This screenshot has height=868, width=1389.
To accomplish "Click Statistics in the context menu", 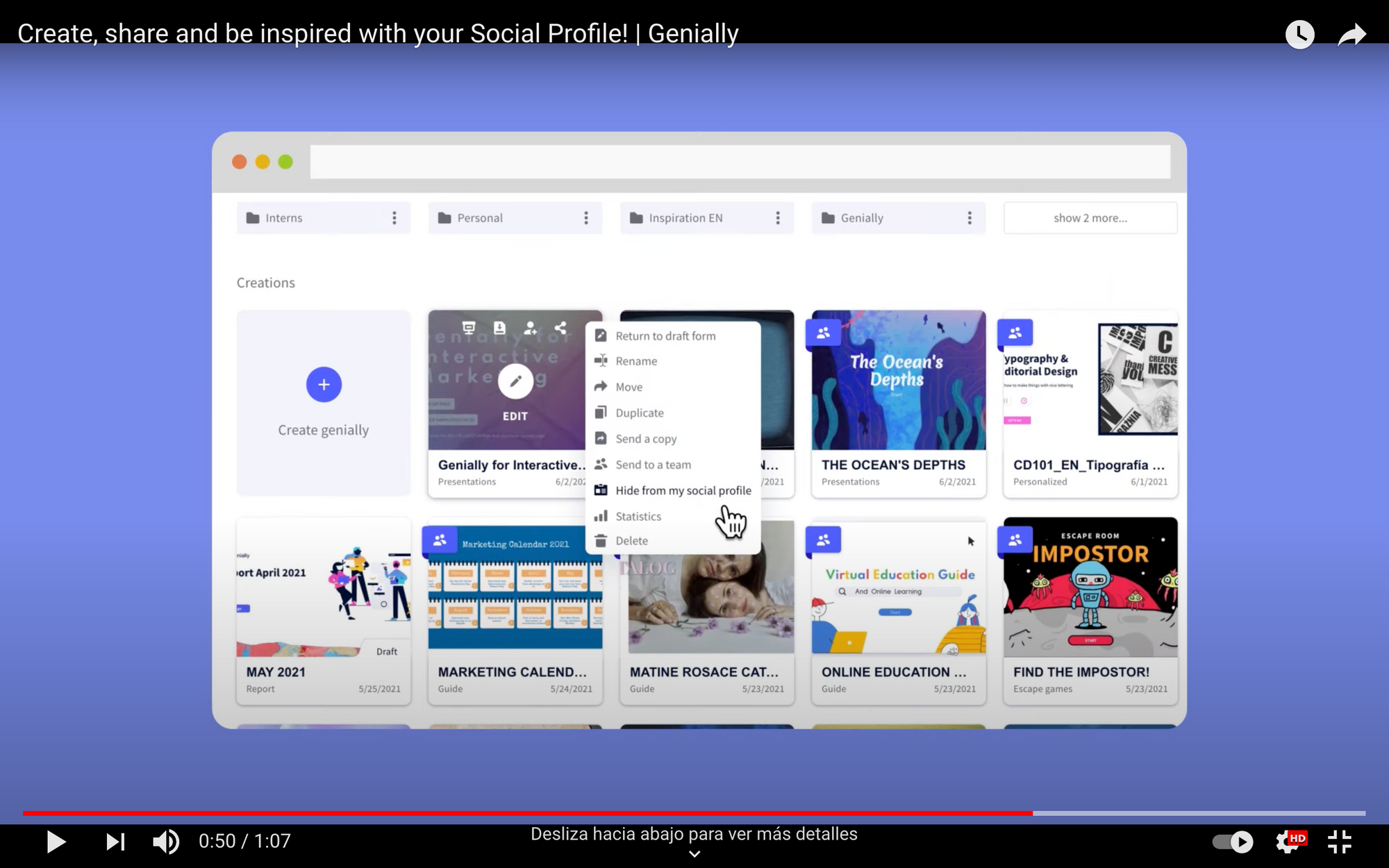I will [638, 516].
